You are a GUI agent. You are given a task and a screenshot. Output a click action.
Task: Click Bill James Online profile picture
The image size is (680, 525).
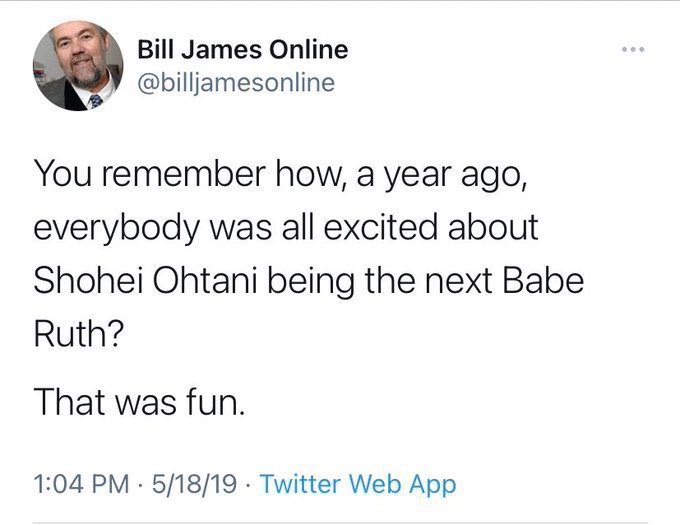[78, 65]
